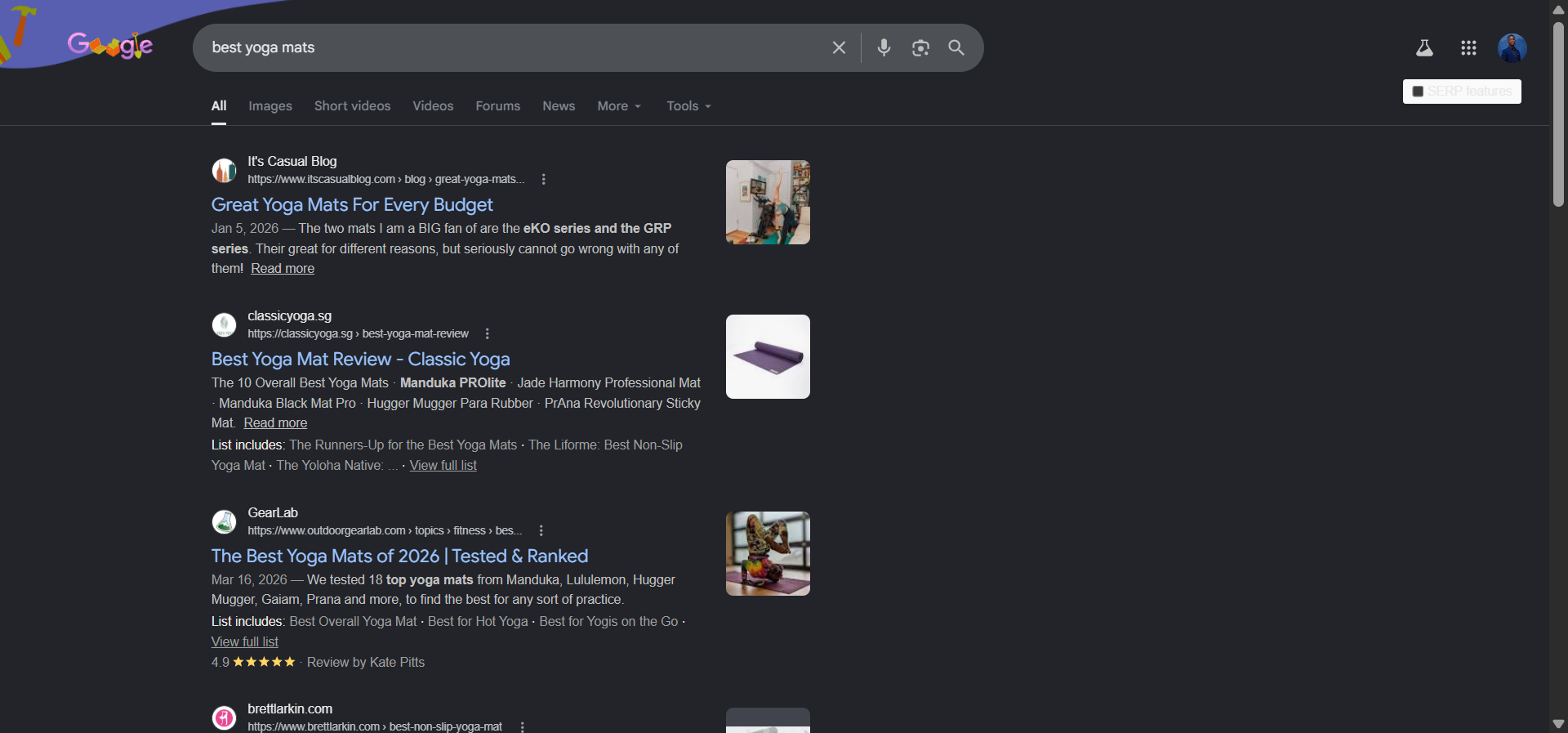Open The Best Yoga Mats of 2026 result

[399, 556]
